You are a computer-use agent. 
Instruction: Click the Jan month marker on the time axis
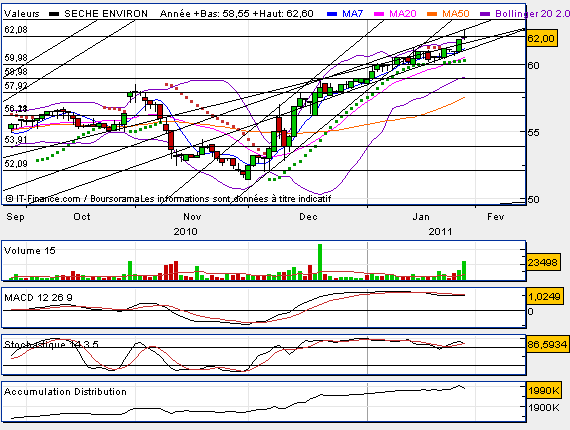(421, 217)
